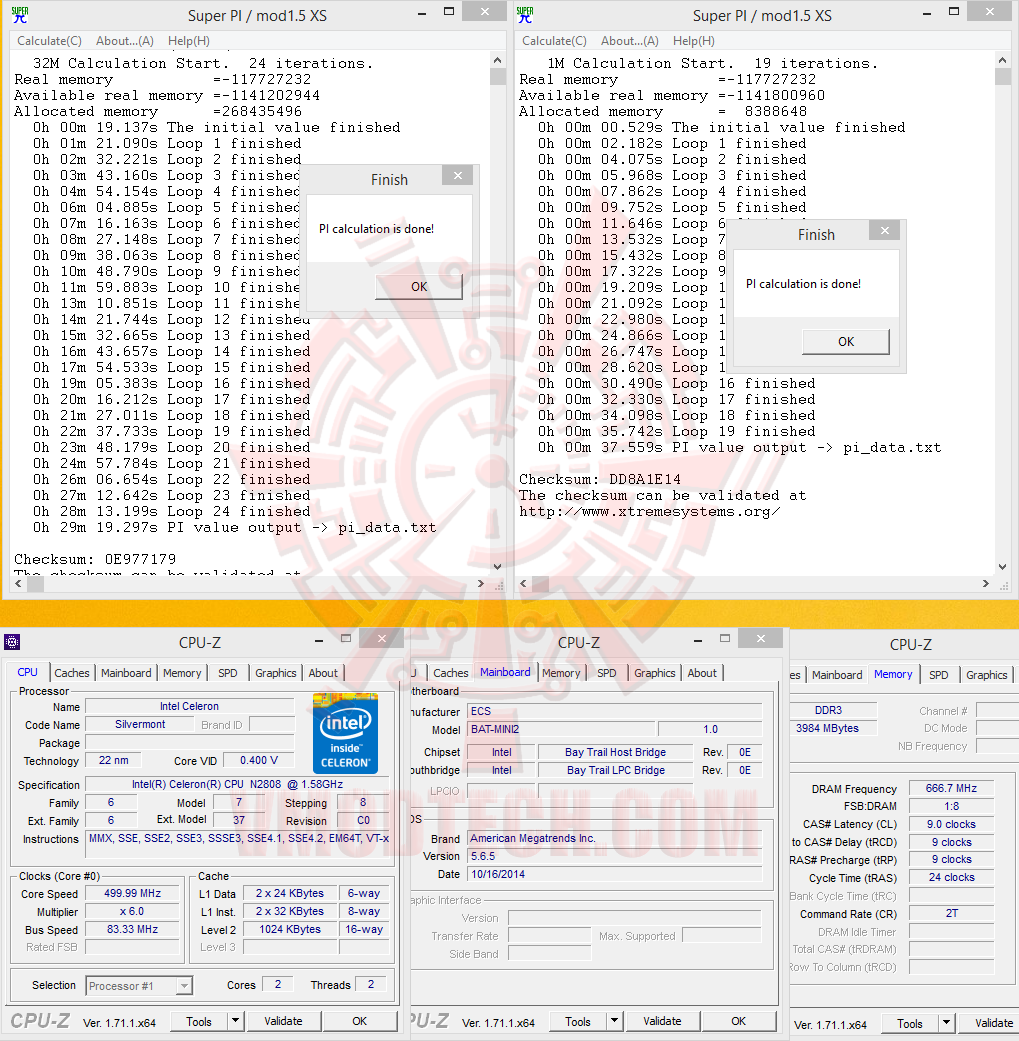
Task: Open SPD tab in middle CPU-Z window
Action: [607, 673]
